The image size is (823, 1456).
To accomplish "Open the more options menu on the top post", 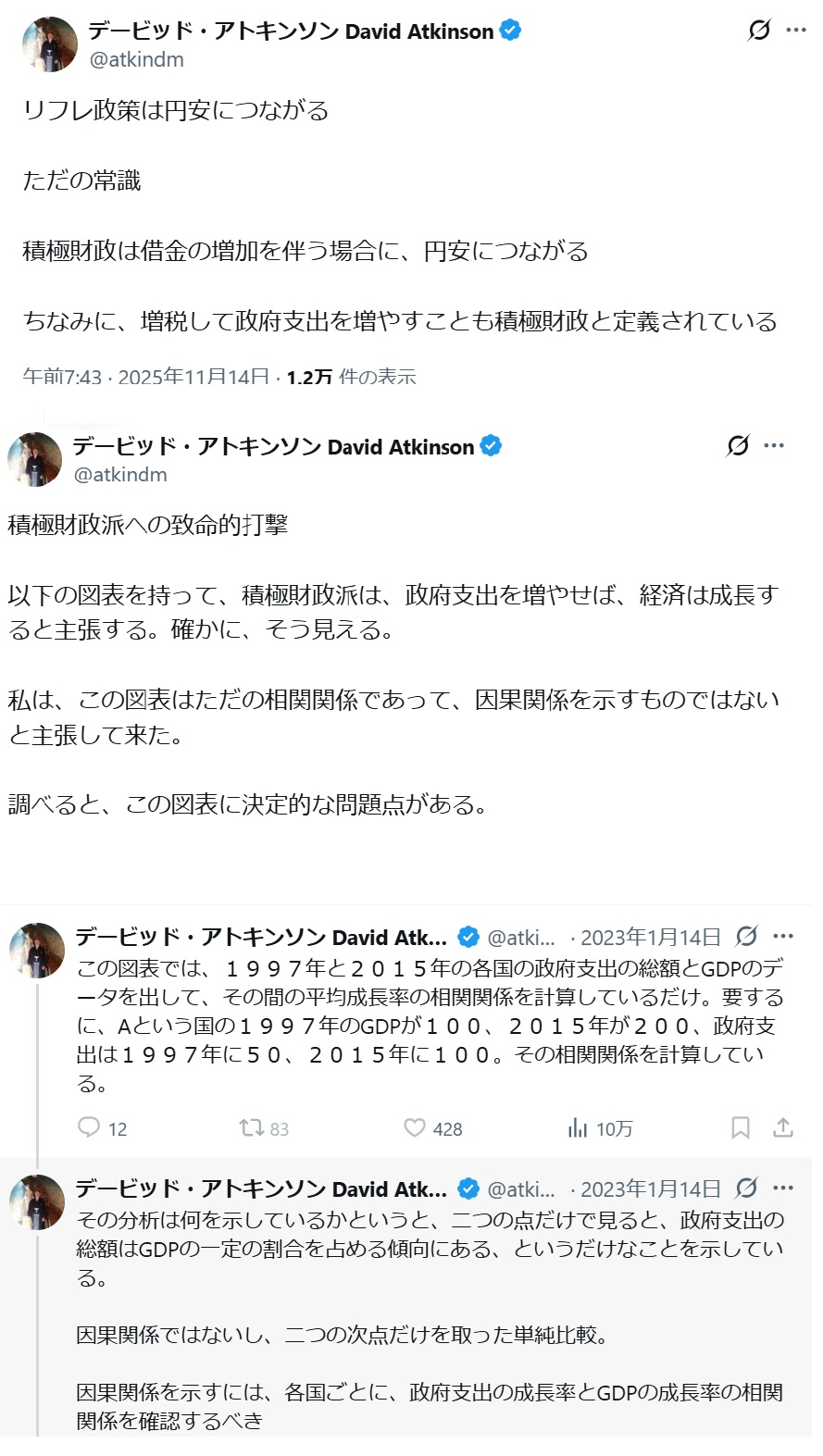I will click(x=796, y=31).
